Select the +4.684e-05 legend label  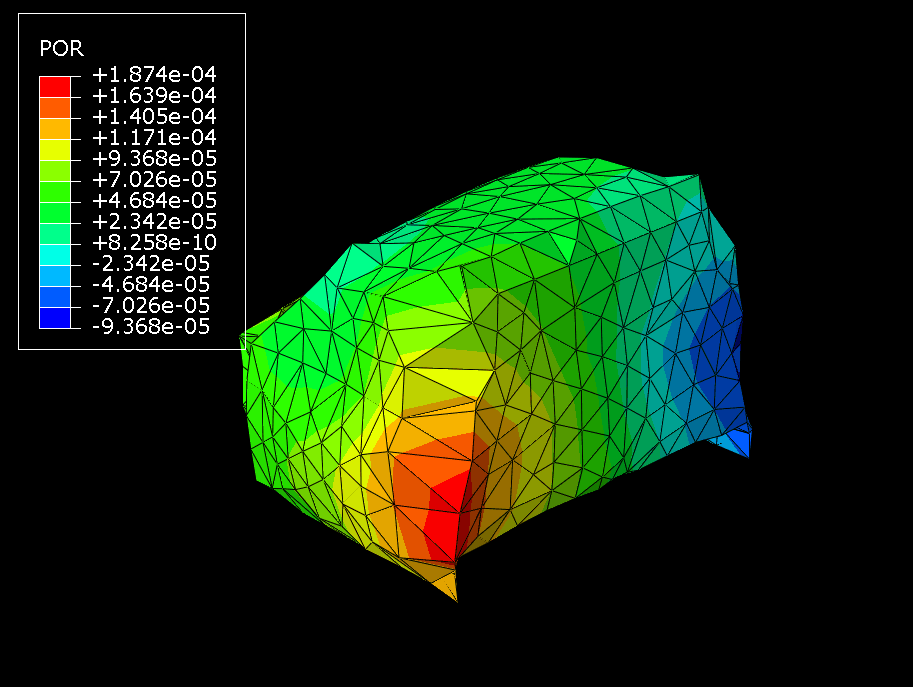pyautogui.click(x=153, y=201)
